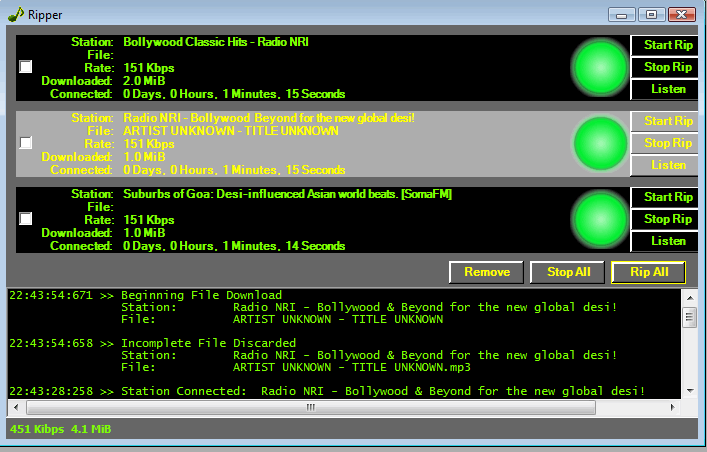Start Rip for Radio NRI Bollywood & Beyond
The image size is (707, 452).
tap(665, 121)
